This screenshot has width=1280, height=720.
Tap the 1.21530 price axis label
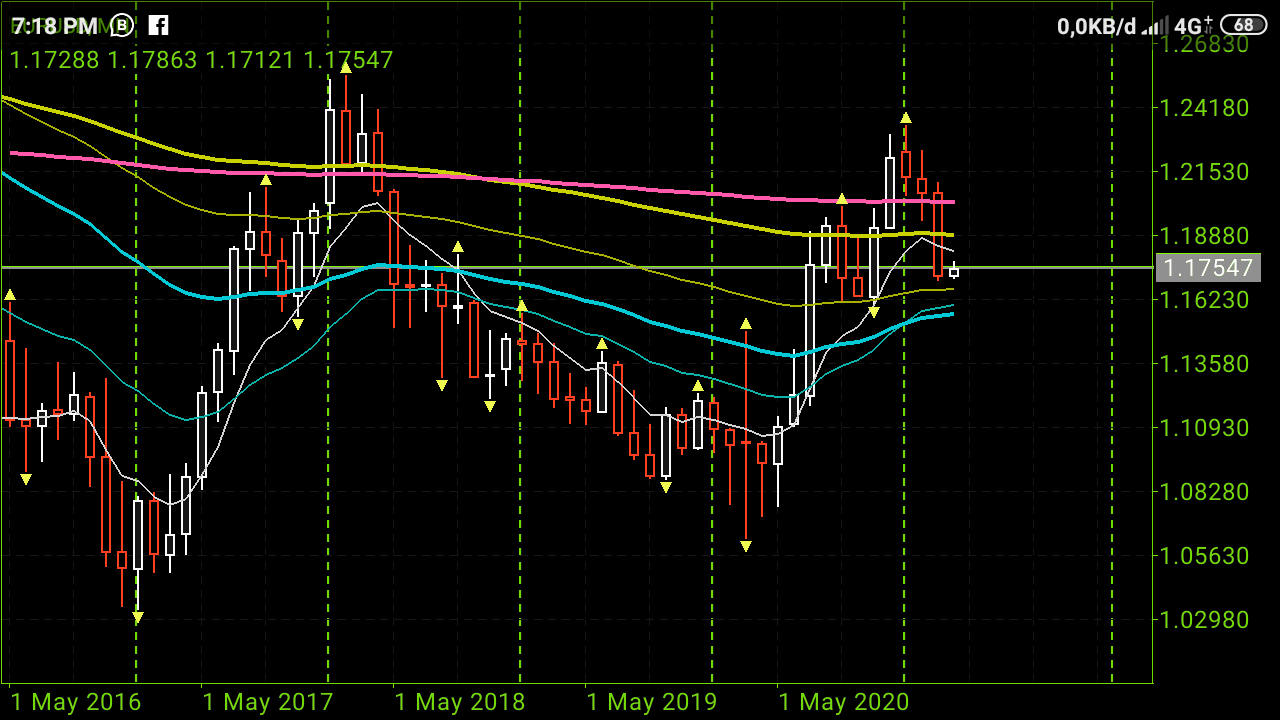coord(1205,172)
